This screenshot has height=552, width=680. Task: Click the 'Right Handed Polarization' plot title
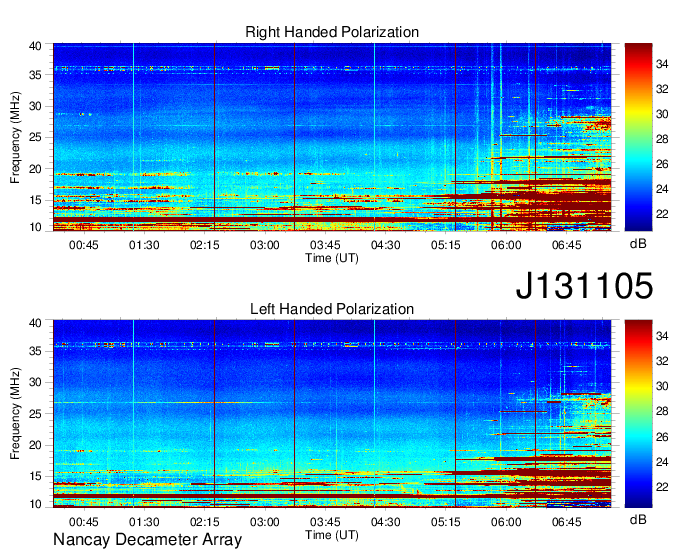[x=332, y=32]
